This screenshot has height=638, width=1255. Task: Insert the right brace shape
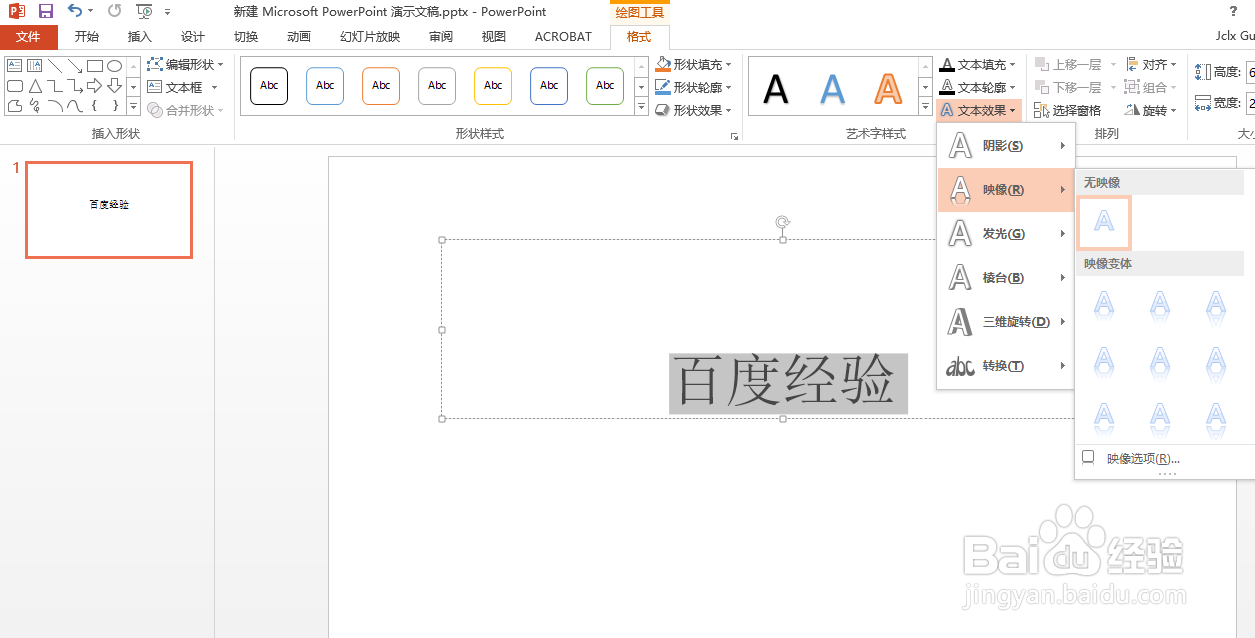(x=115, y=106)
